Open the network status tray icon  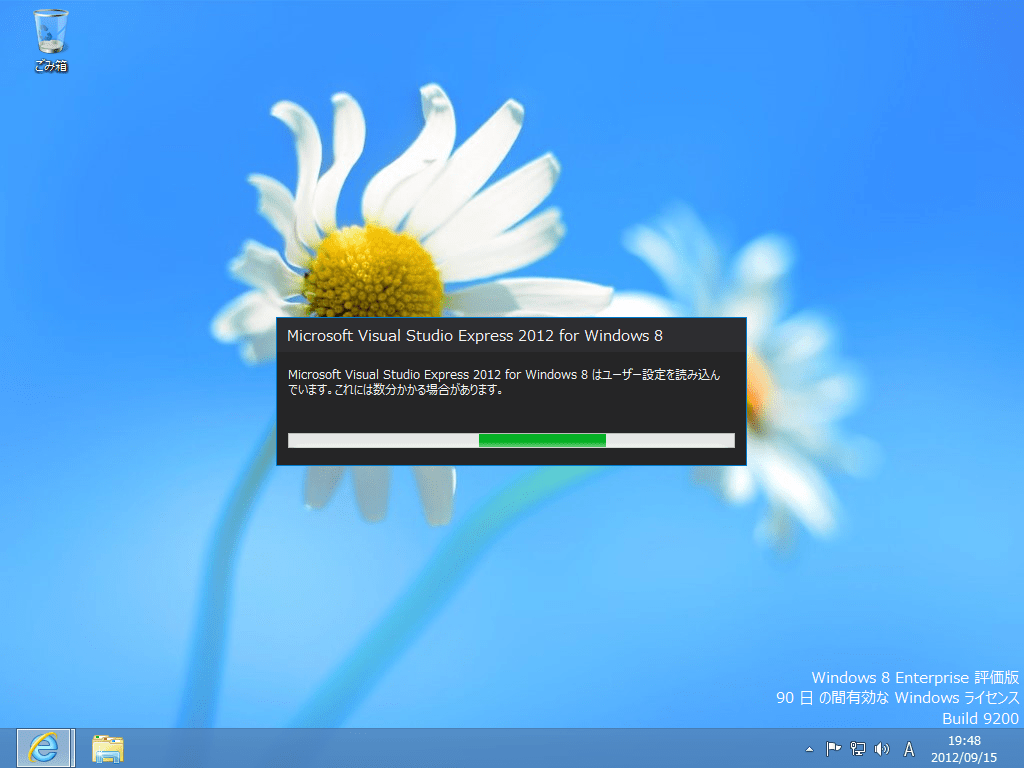tap(857, 749)
